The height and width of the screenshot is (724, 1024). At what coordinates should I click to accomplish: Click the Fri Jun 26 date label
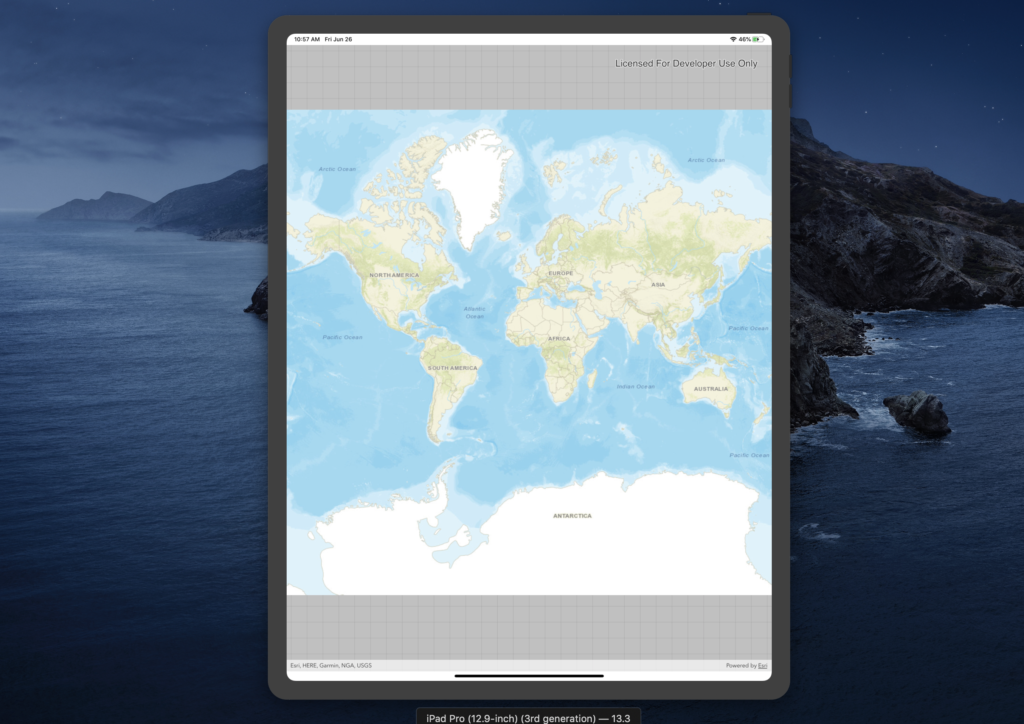pos(338,39)
